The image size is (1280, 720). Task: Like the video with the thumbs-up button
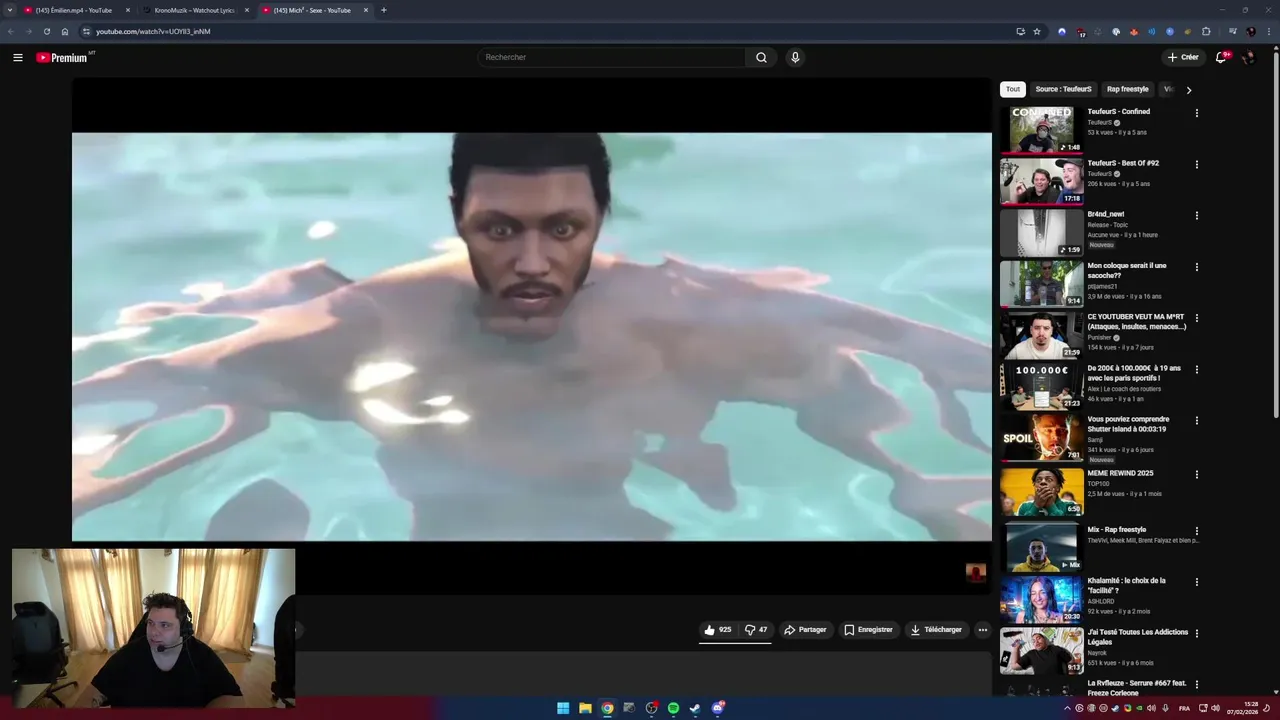718,630
